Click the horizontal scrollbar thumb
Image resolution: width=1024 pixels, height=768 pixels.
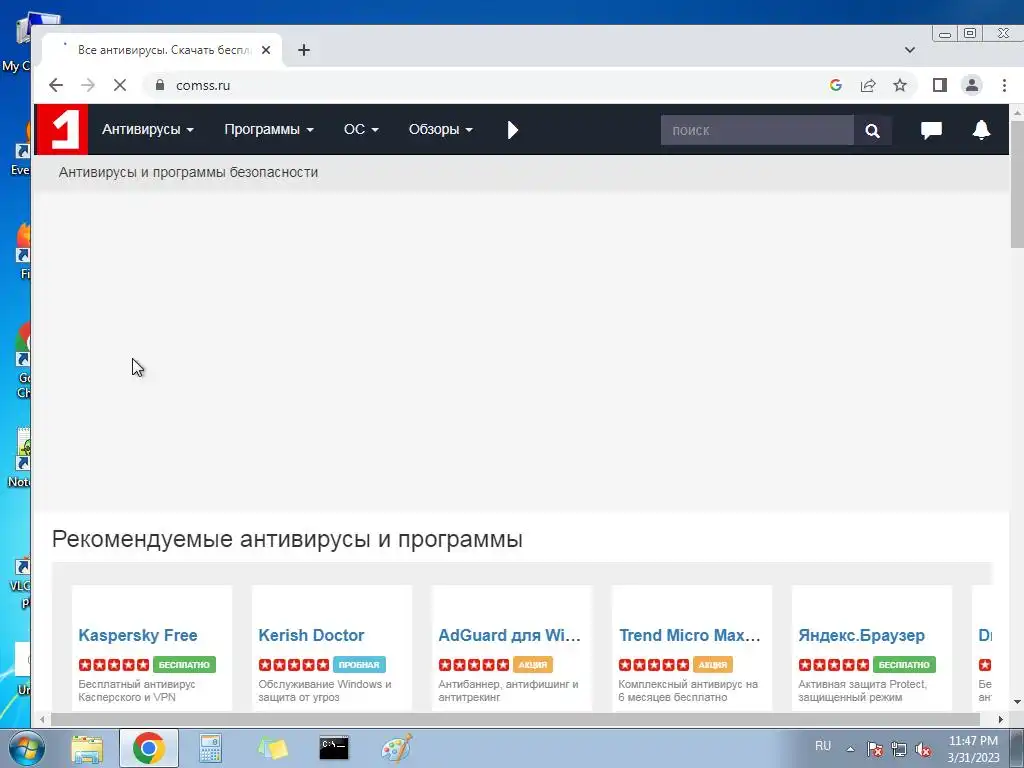[x=515, y=719]
